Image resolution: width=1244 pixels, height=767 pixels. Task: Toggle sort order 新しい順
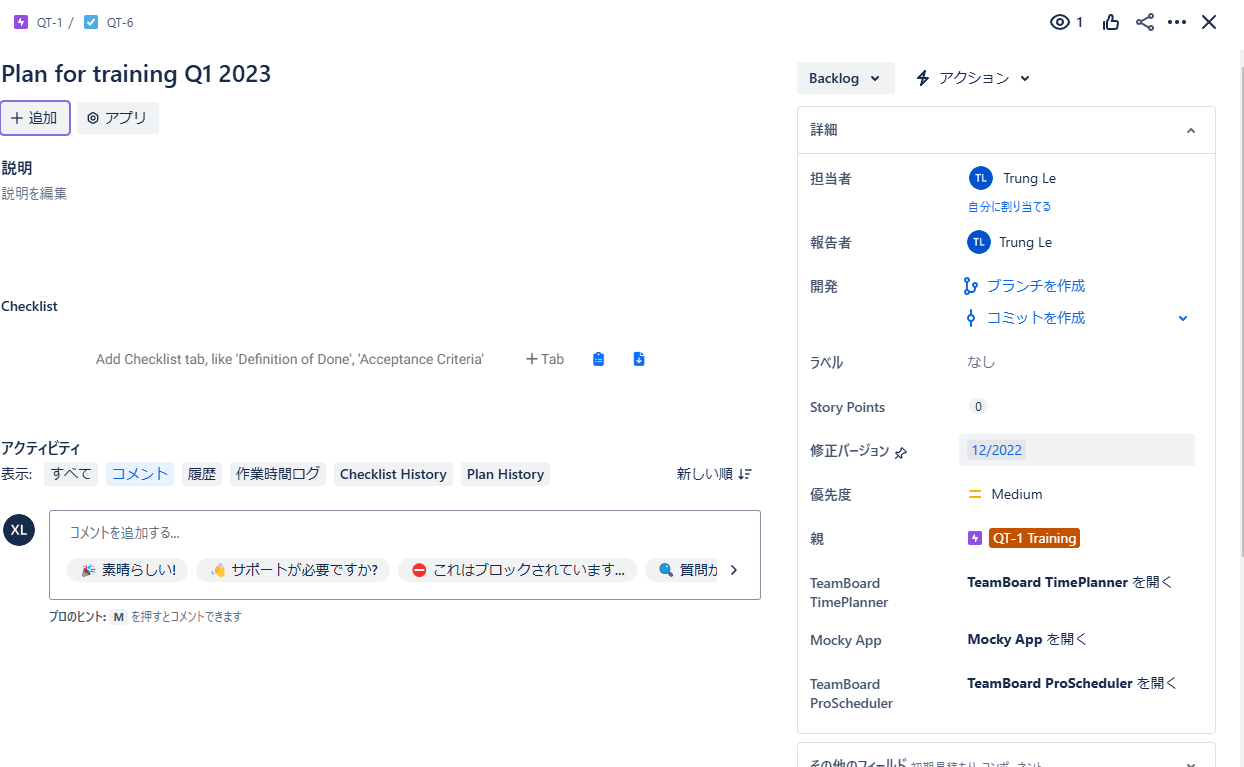(x=714, y=474)
